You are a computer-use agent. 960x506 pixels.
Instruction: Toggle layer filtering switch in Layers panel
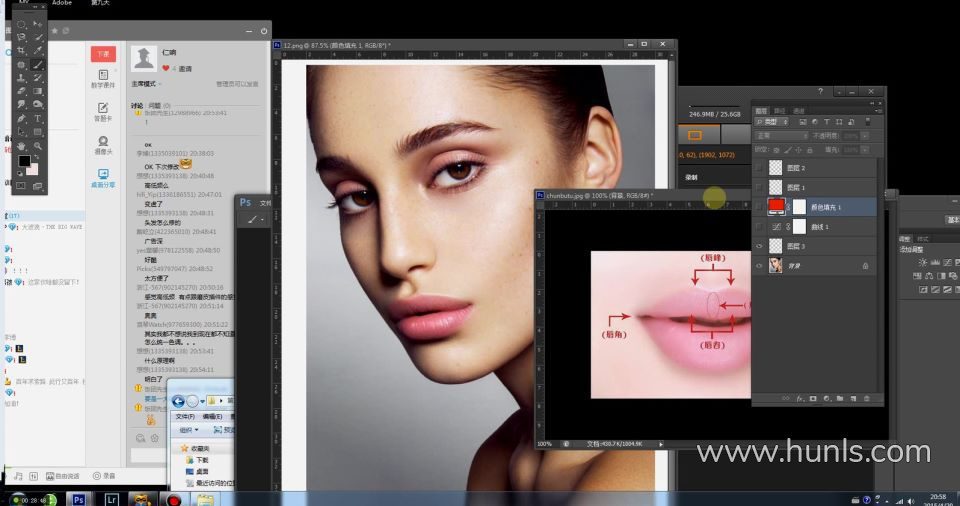(868, 122)
